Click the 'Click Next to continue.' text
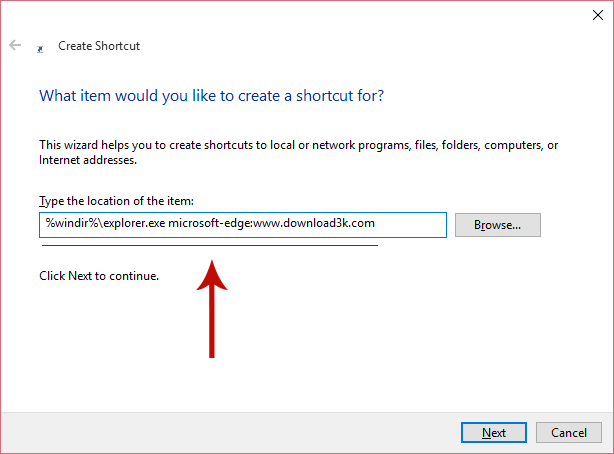614x454 pixels. (x=99, y=276)
